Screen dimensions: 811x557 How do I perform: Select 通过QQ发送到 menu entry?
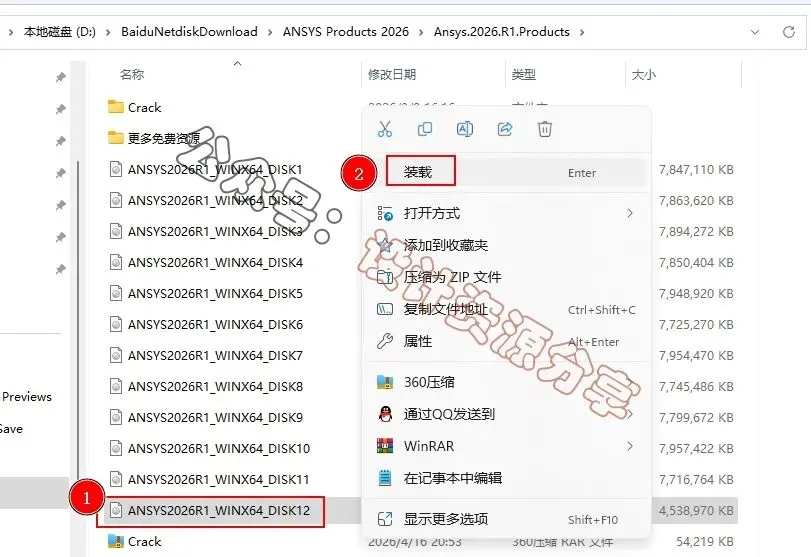coord(507,414)
